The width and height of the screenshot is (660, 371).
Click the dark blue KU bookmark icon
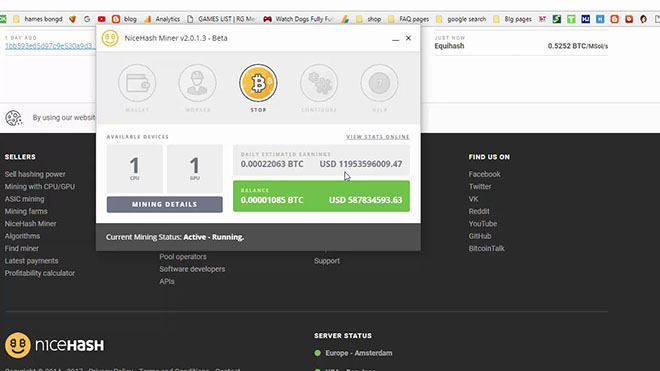click(585, 19)
